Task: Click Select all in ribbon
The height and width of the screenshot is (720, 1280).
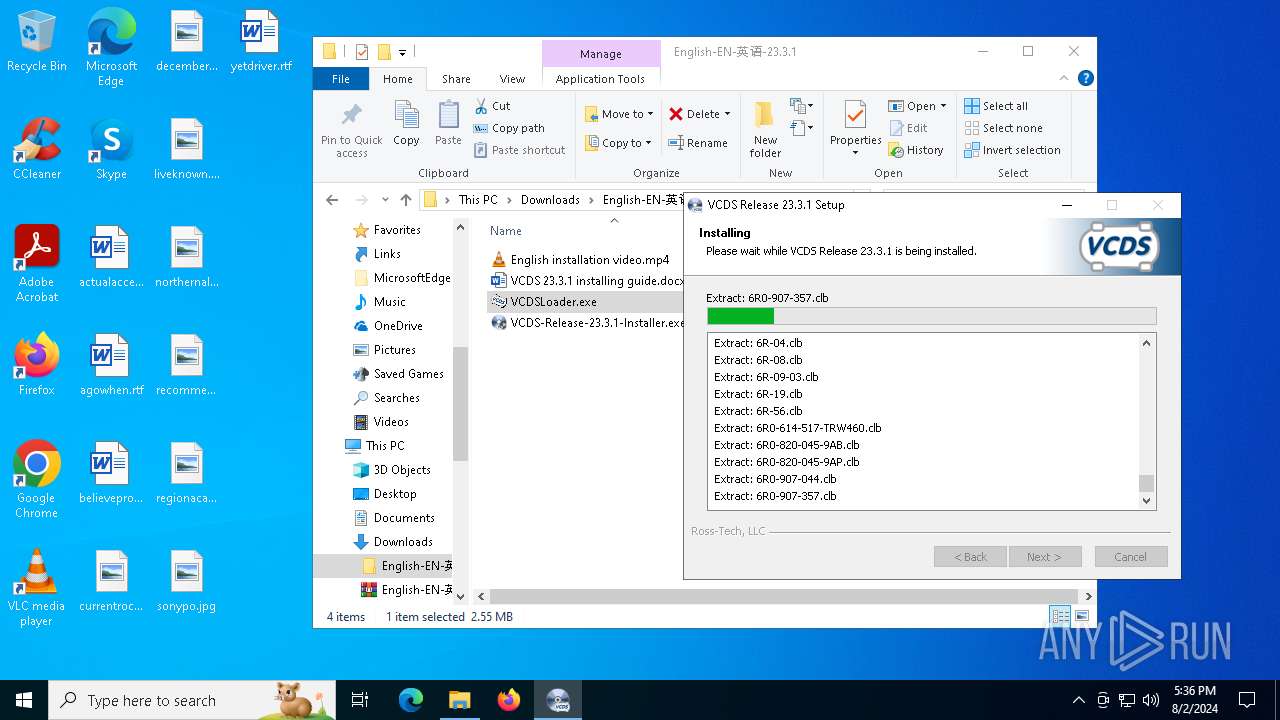Action: click(996, 106)
